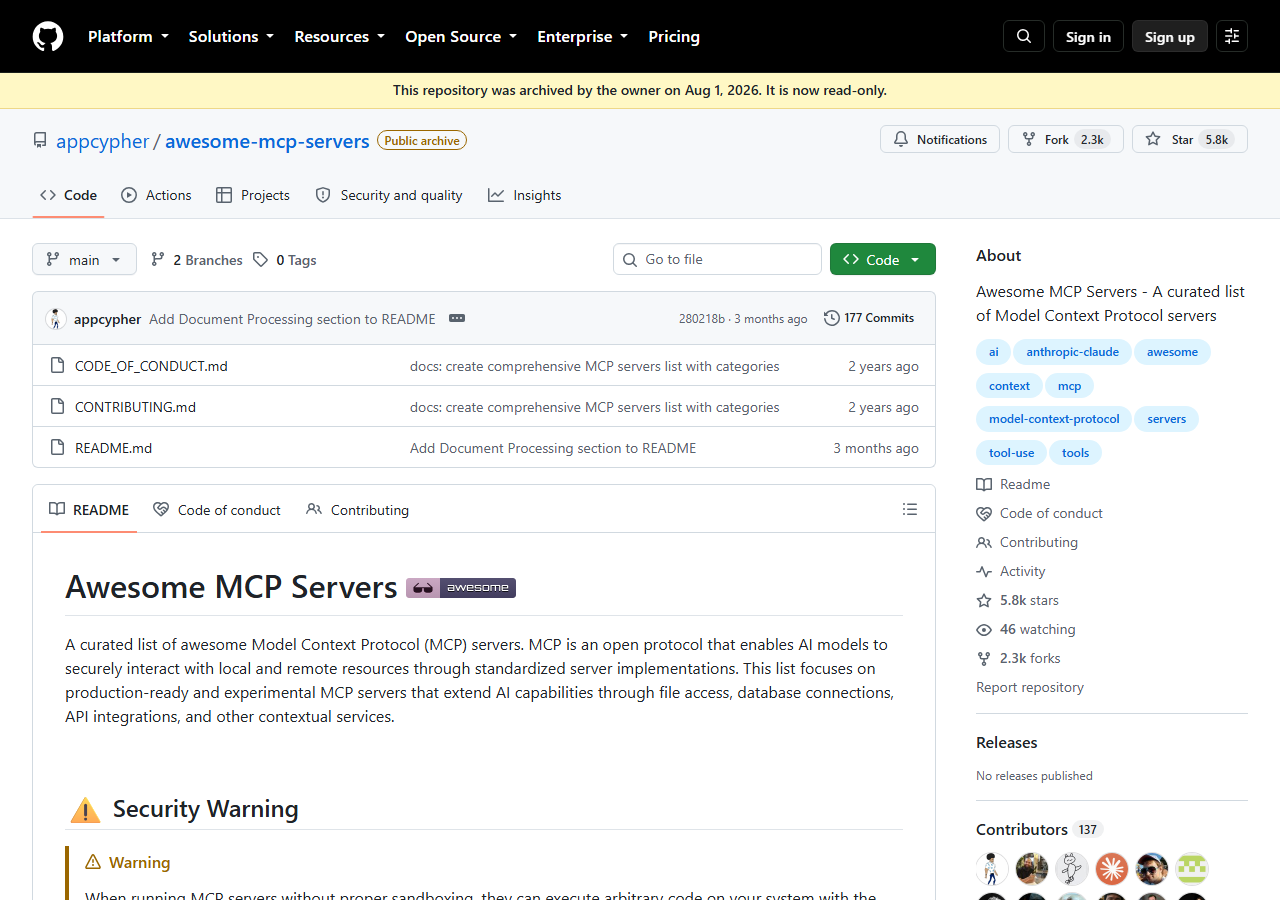1280x900 pixels.
Task: Select the README tab in file viewer
Action: [89, 510]
